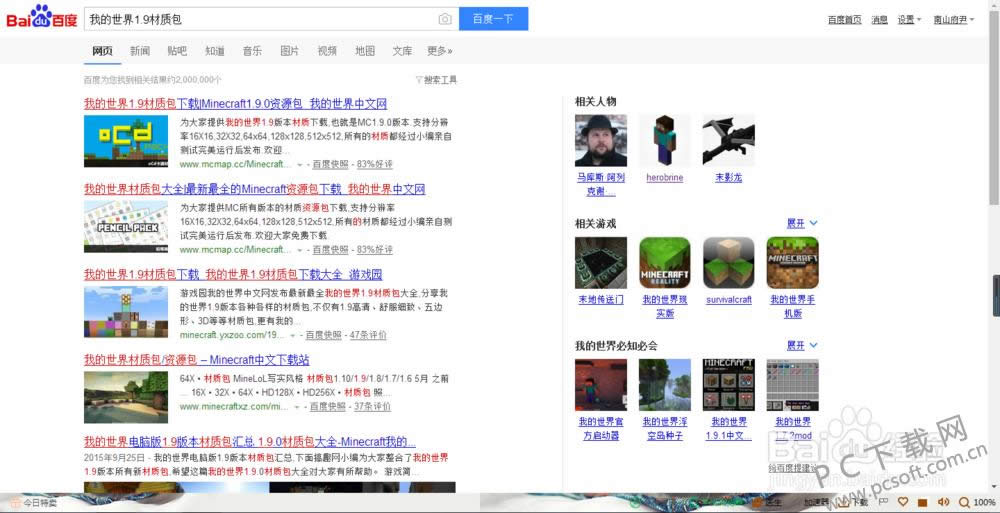Open Minecraft中文下载站 result link
Screen dimensions: 1000x513
click(x=196, y=360)
